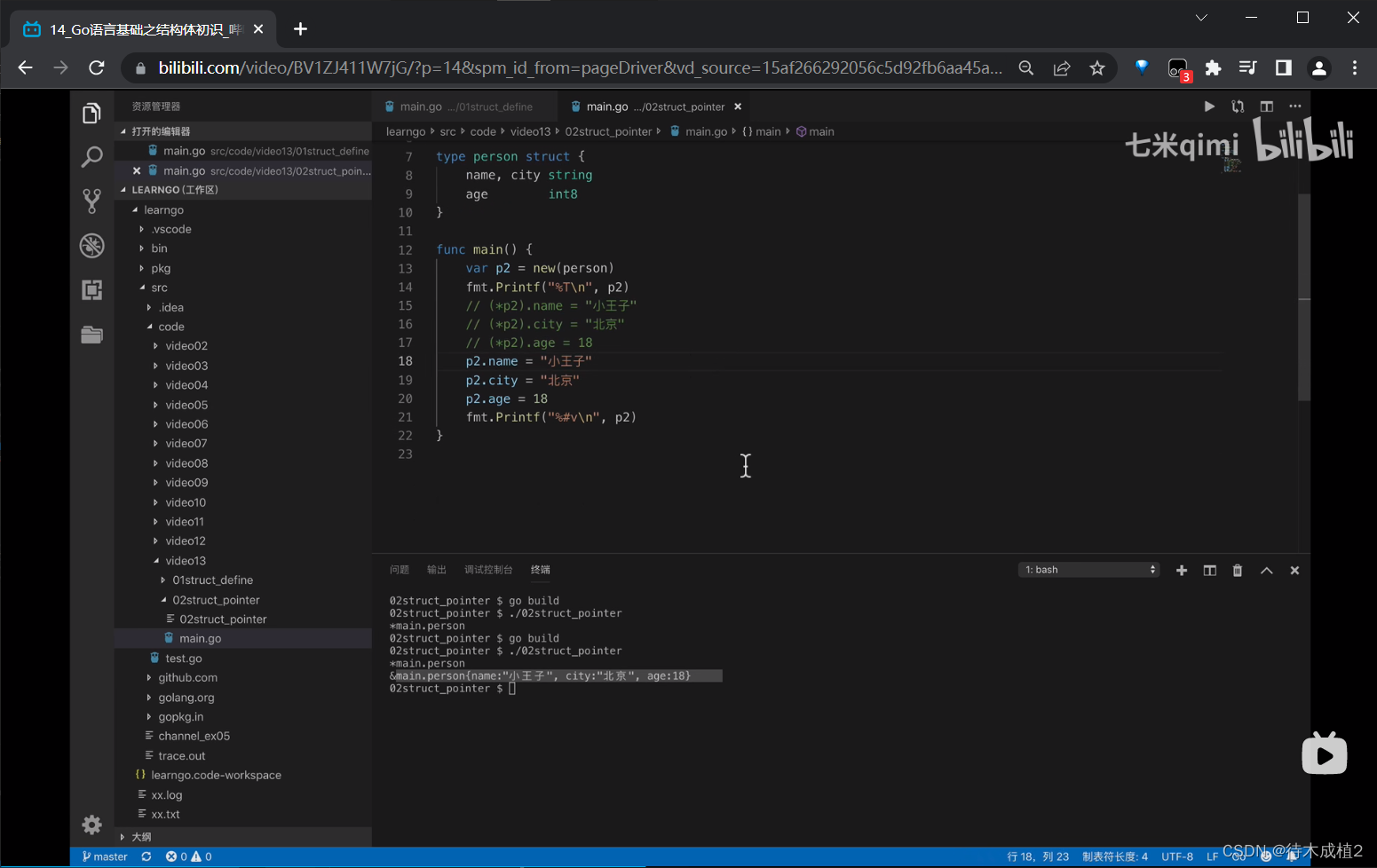Change indentation via 制表符长度: 4

[x=1115, y=856]
